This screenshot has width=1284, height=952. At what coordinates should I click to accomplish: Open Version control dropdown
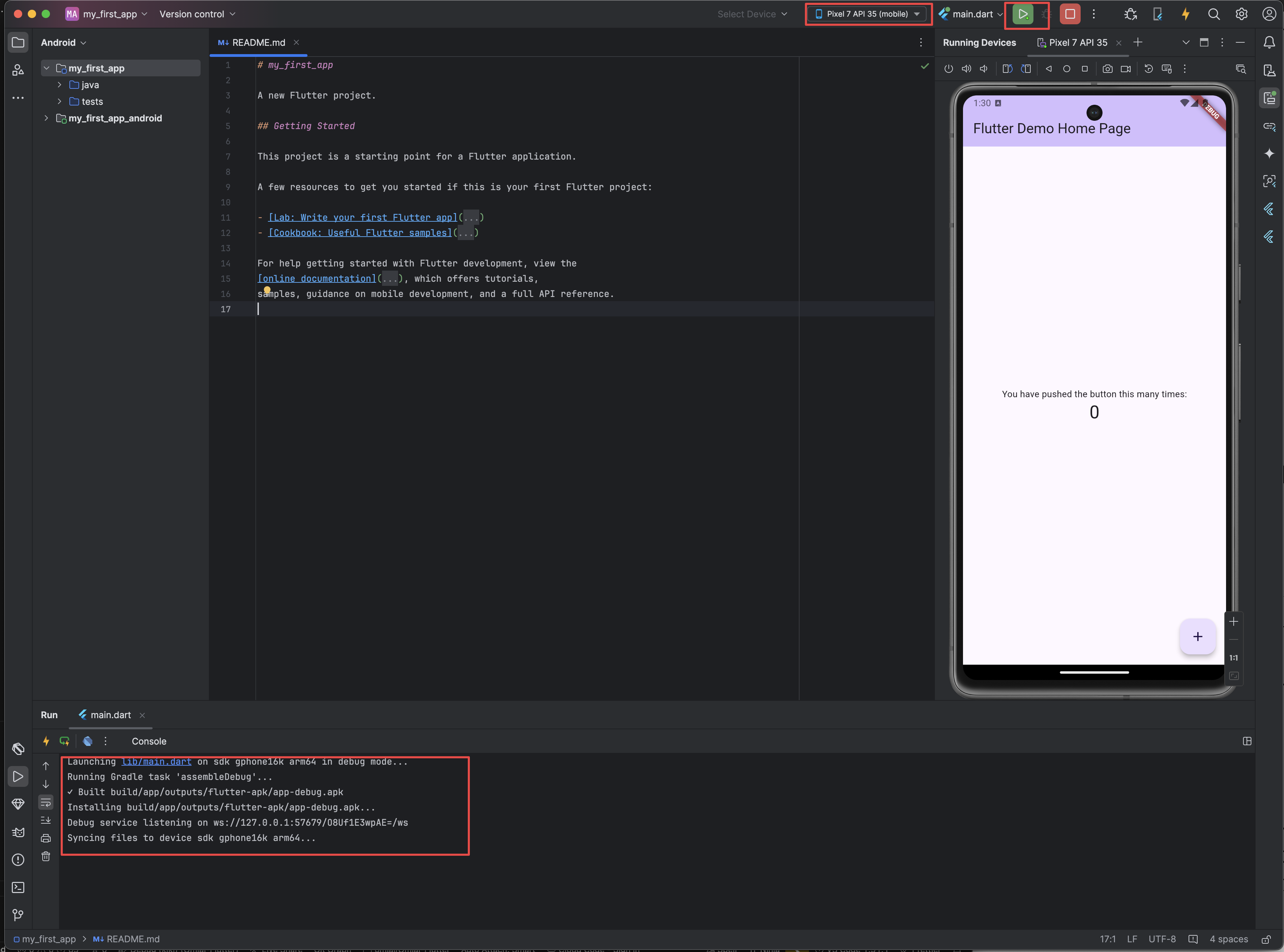pyautogui.click(x=197, y=15)
